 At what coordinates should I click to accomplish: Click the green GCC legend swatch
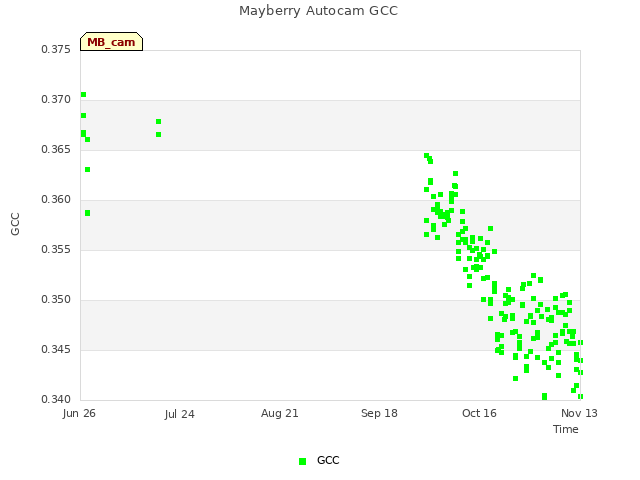coord(302,461)
